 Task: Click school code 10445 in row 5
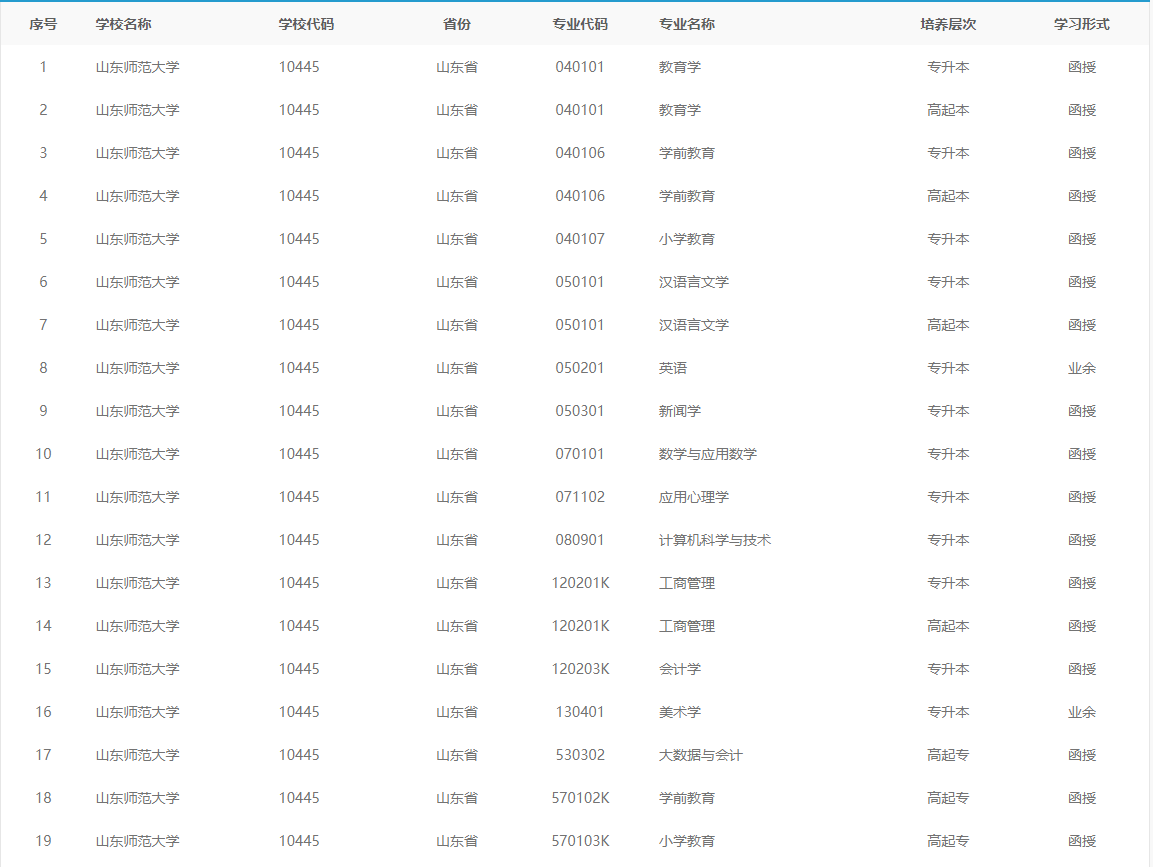(x=299, y=239)
